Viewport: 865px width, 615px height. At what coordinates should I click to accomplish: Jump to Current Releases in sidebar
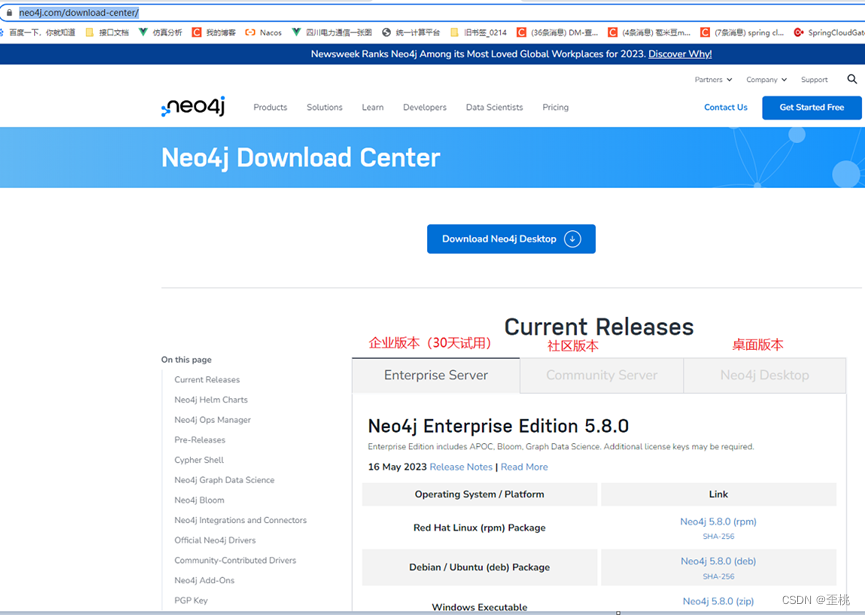pos(207,379)
